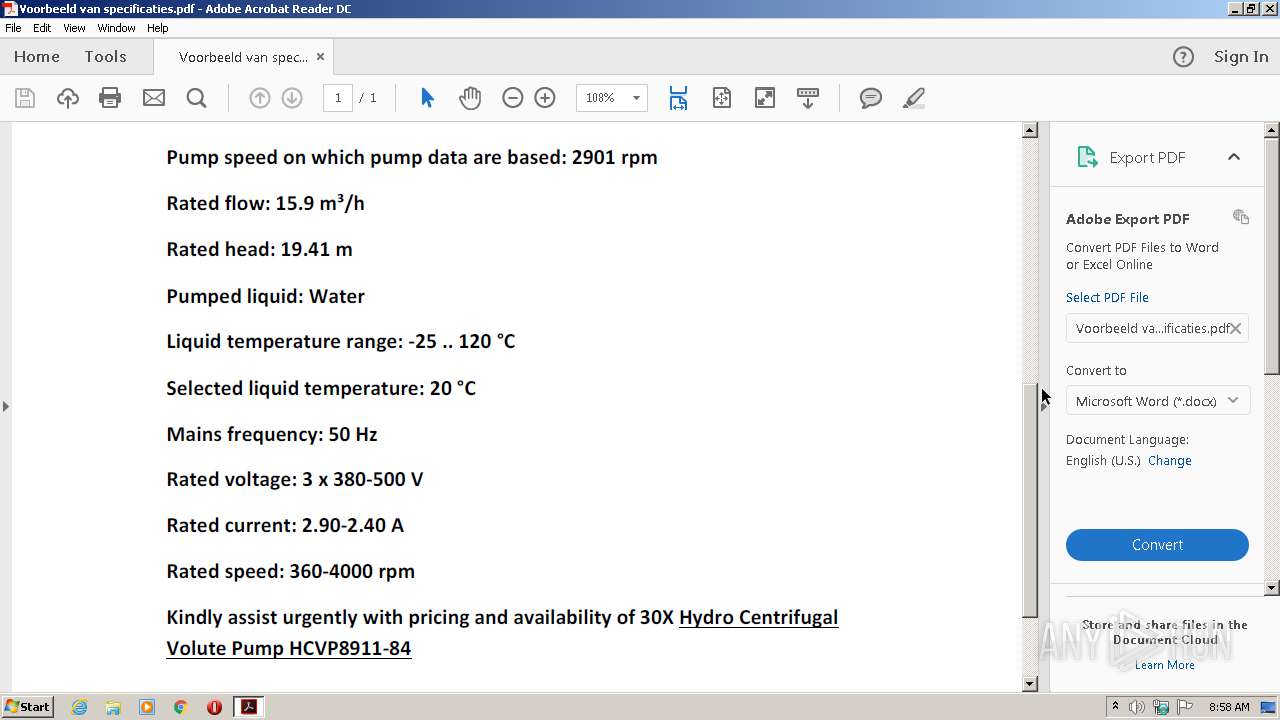Click the 8:58 AM system clock
Screen dimensions: 1280x720
click(x=1229, y=707)
